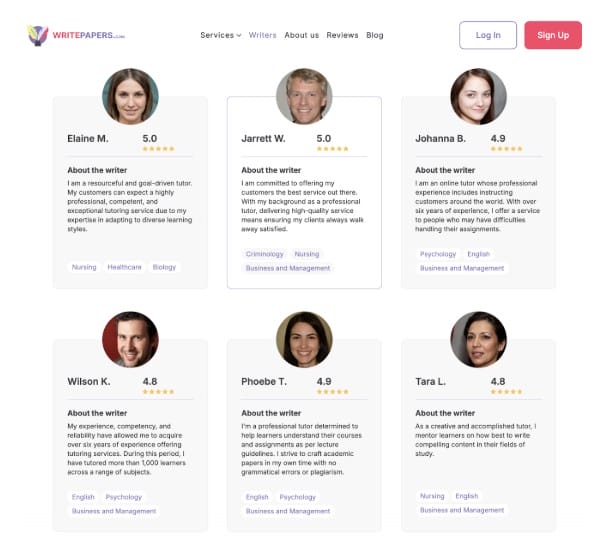Select Jarrett W.'s avatar picture

(304, 96)
